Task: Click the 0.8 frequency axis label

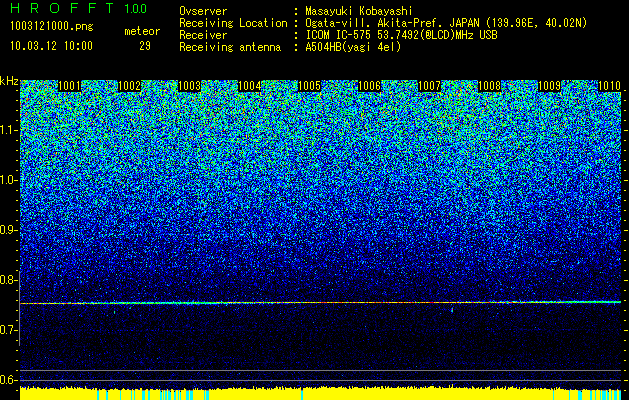Action: point(8,280)
